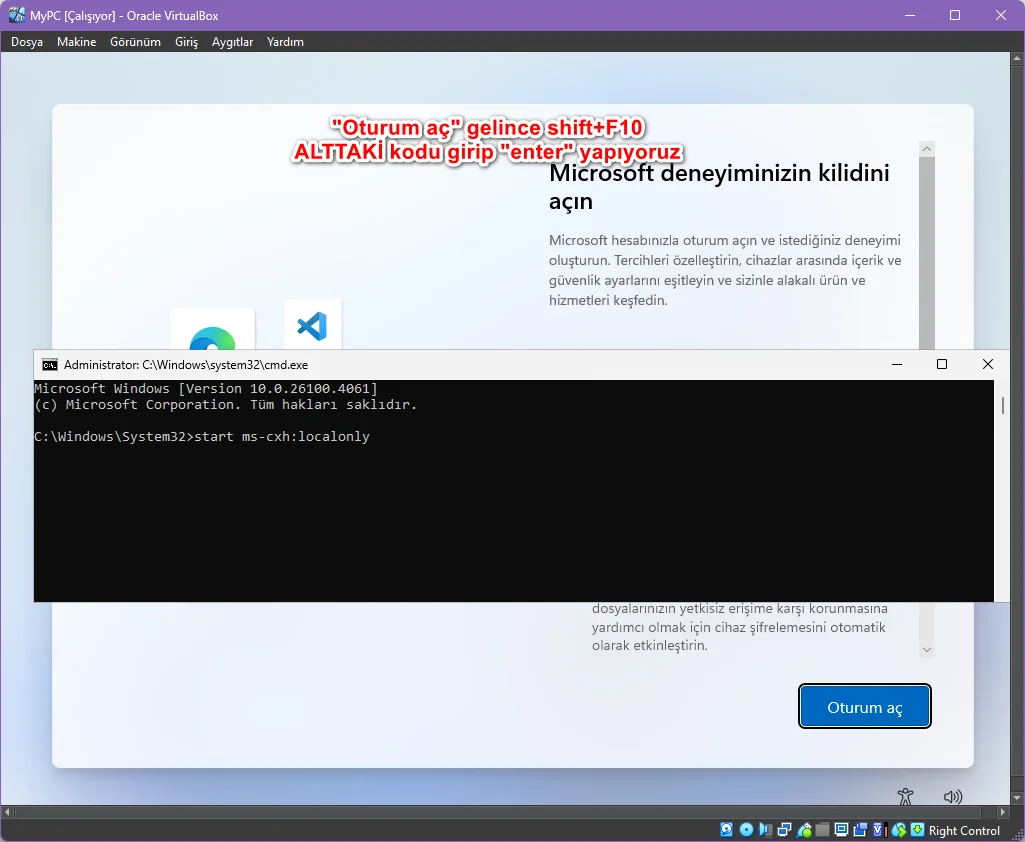Open the Dosya menu
Image resolution: width=1025 pixels, height=842 pixels.
tap(27, 42)
